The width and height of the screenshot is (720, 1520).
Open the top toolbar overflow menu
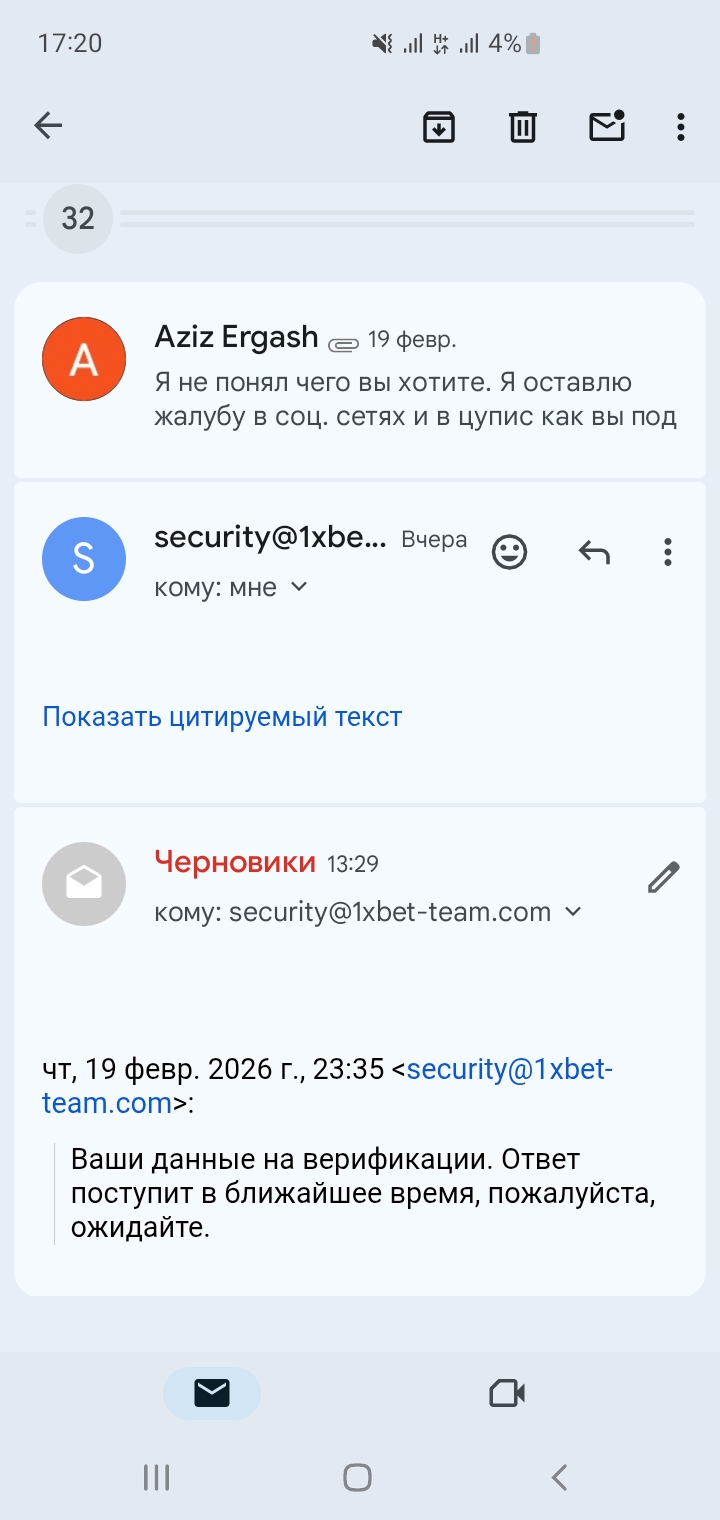[x=680, y=127]
